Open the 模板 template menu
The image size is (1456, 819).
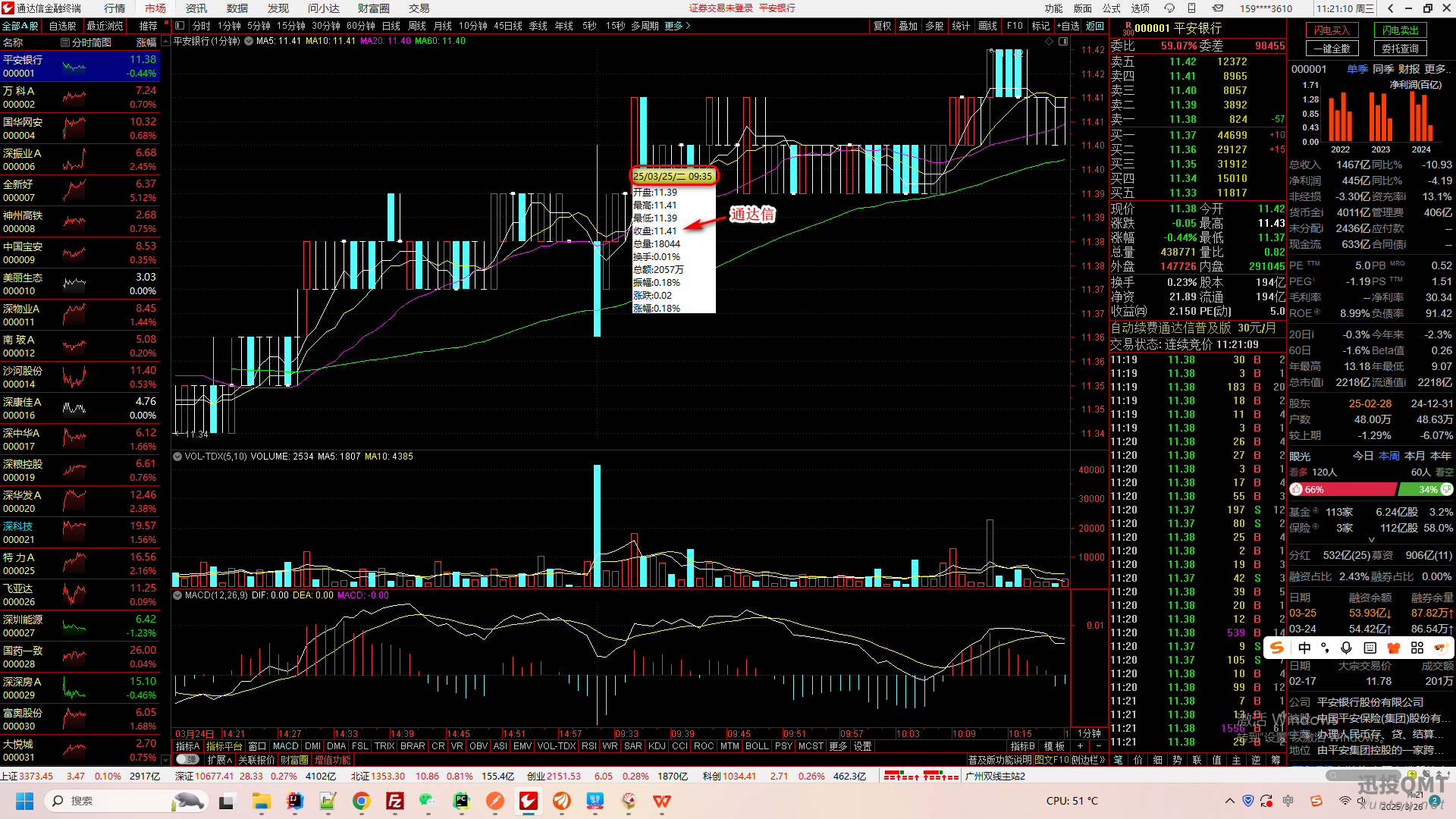coord(1054,746)
